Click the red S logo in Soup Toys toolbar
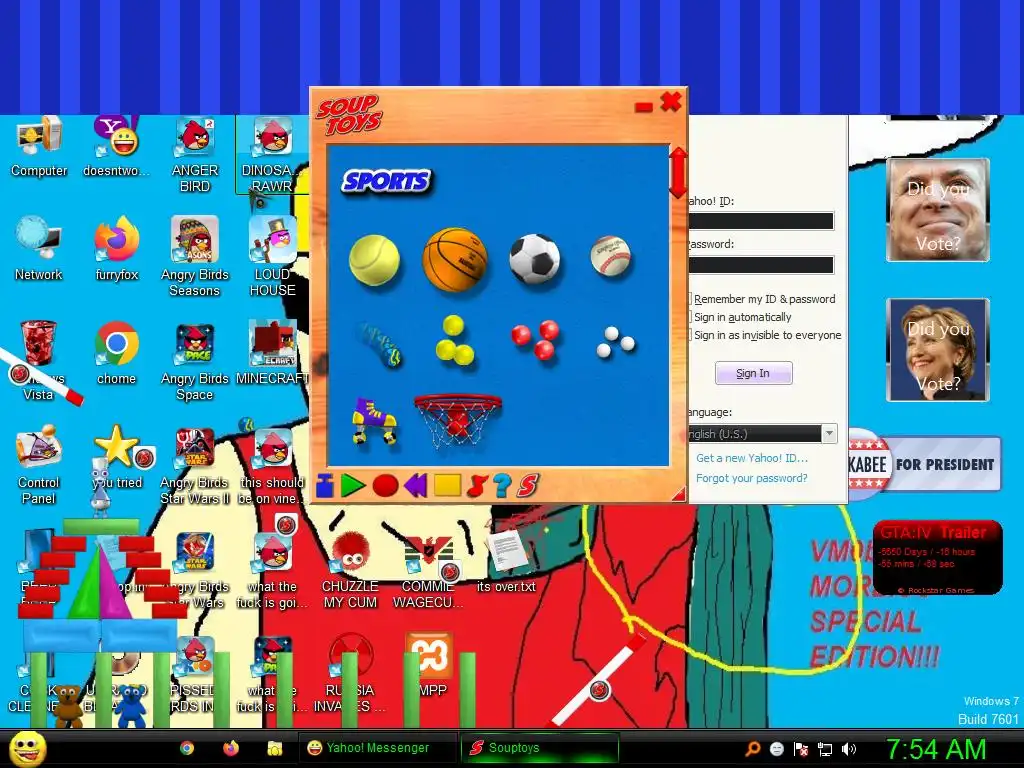The width and height of the screenshot is (1024, 768). click(528, 485)
